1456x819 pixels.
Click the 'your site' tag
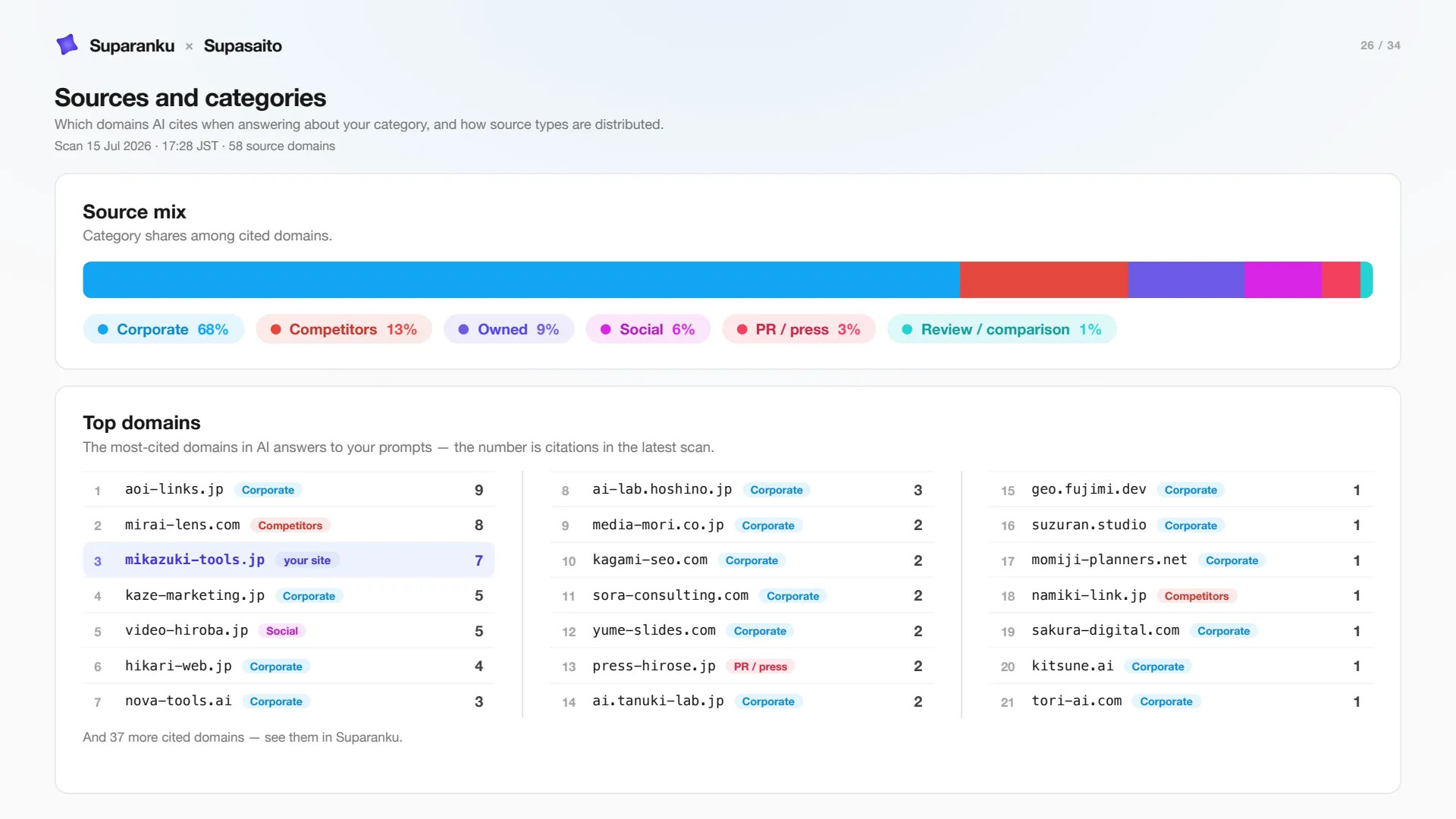[307, 560]
